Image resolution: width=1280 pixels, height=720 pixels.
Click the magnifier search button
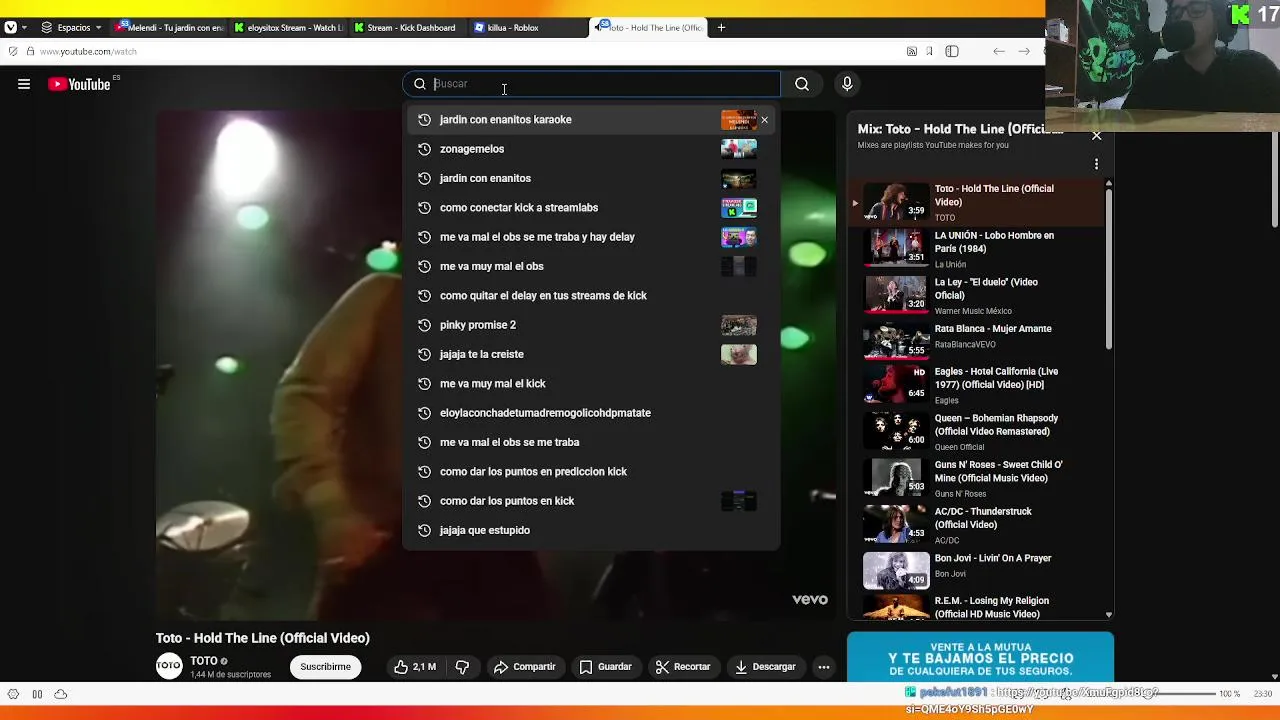(802, 84)
